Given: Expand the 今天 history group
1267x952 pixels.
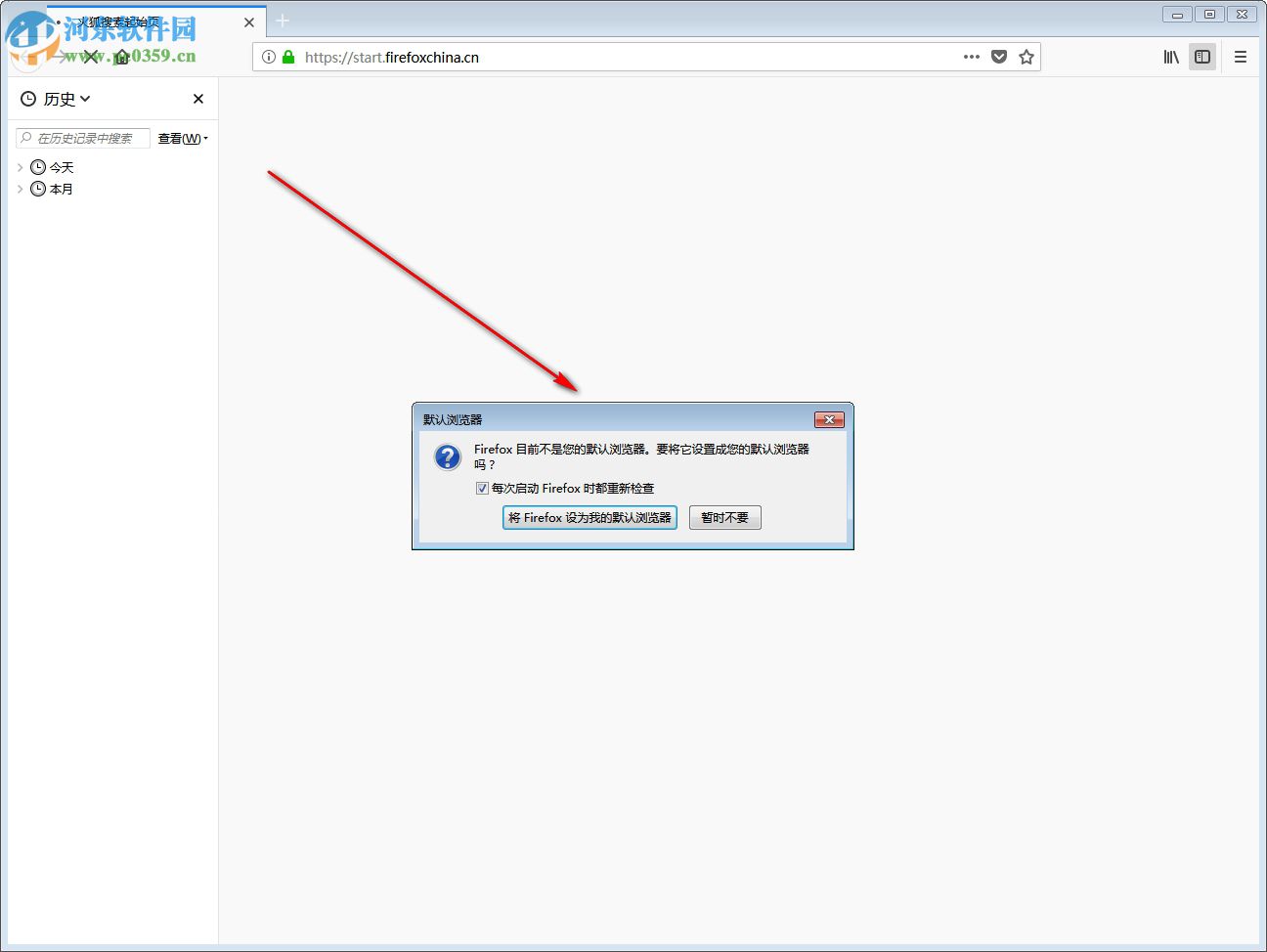Looking at the screenshot, I should [x=21, y=166].
